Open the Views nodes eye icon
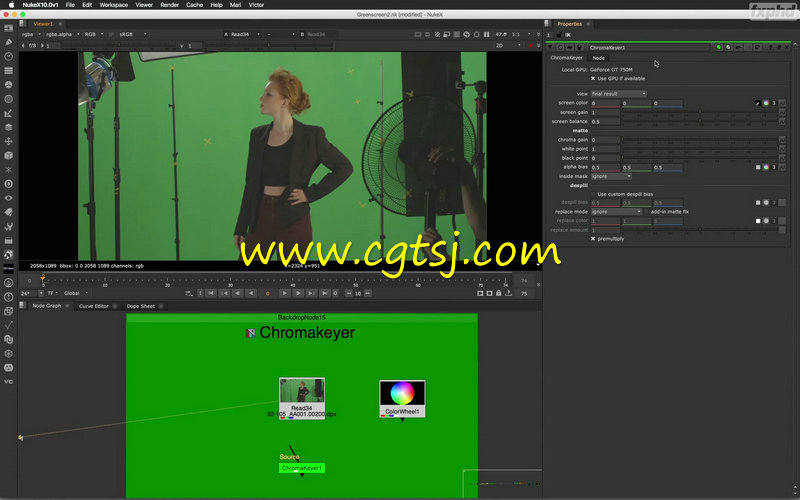 8,198
